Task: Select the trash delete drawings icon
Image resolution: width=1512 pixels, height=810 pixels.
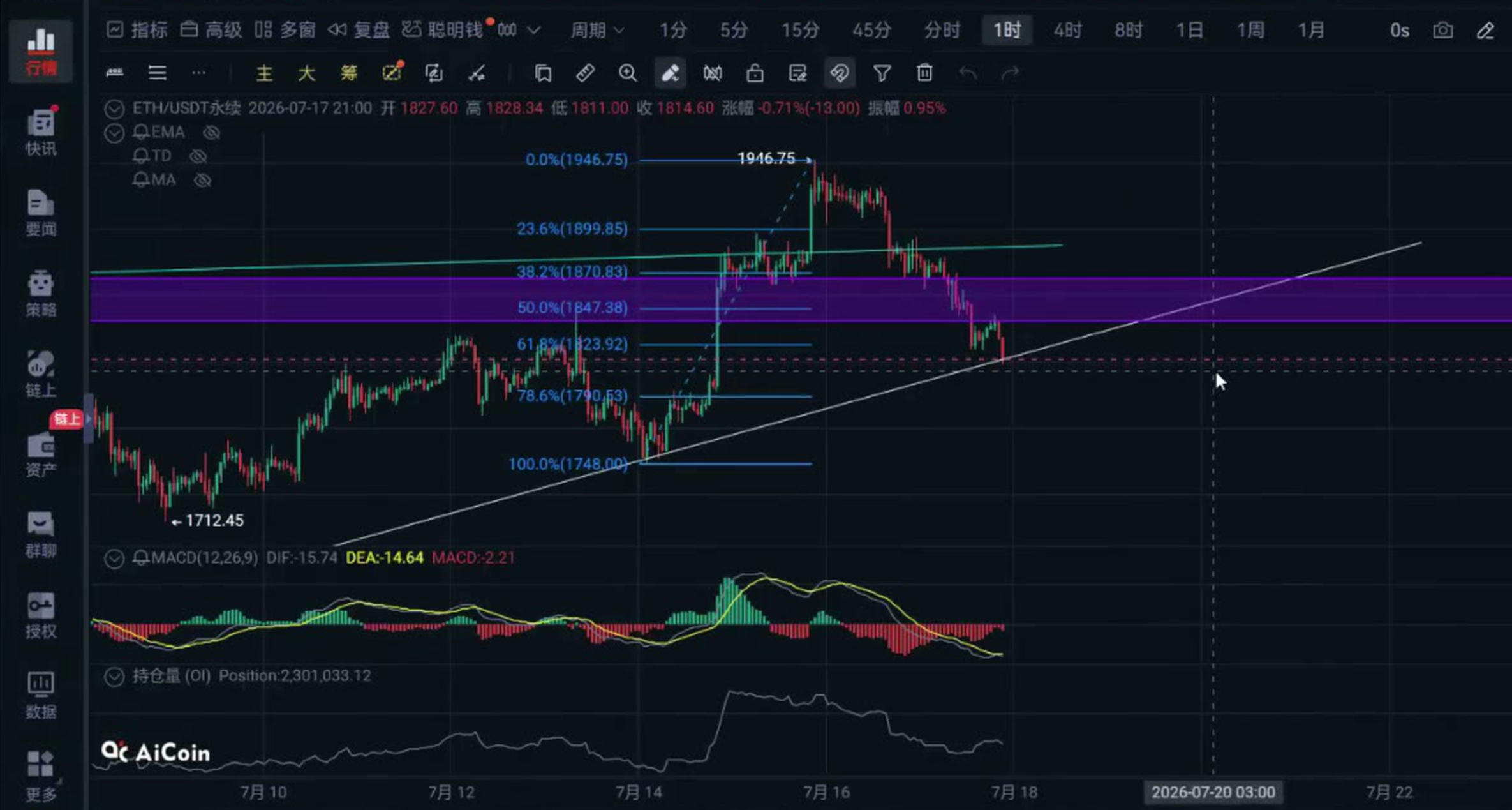Action: 924,73
